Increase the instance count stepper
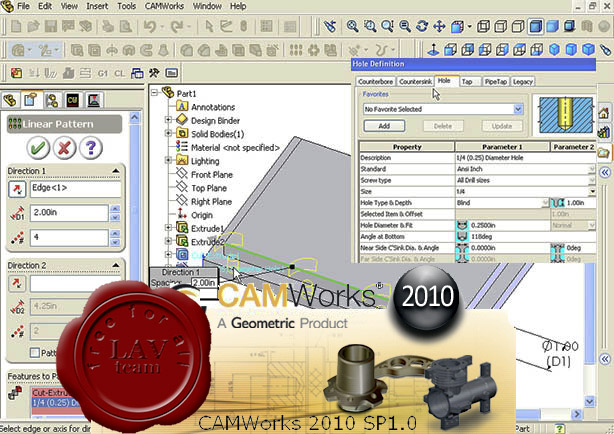614x434 pixels. (x=115, y=233)
